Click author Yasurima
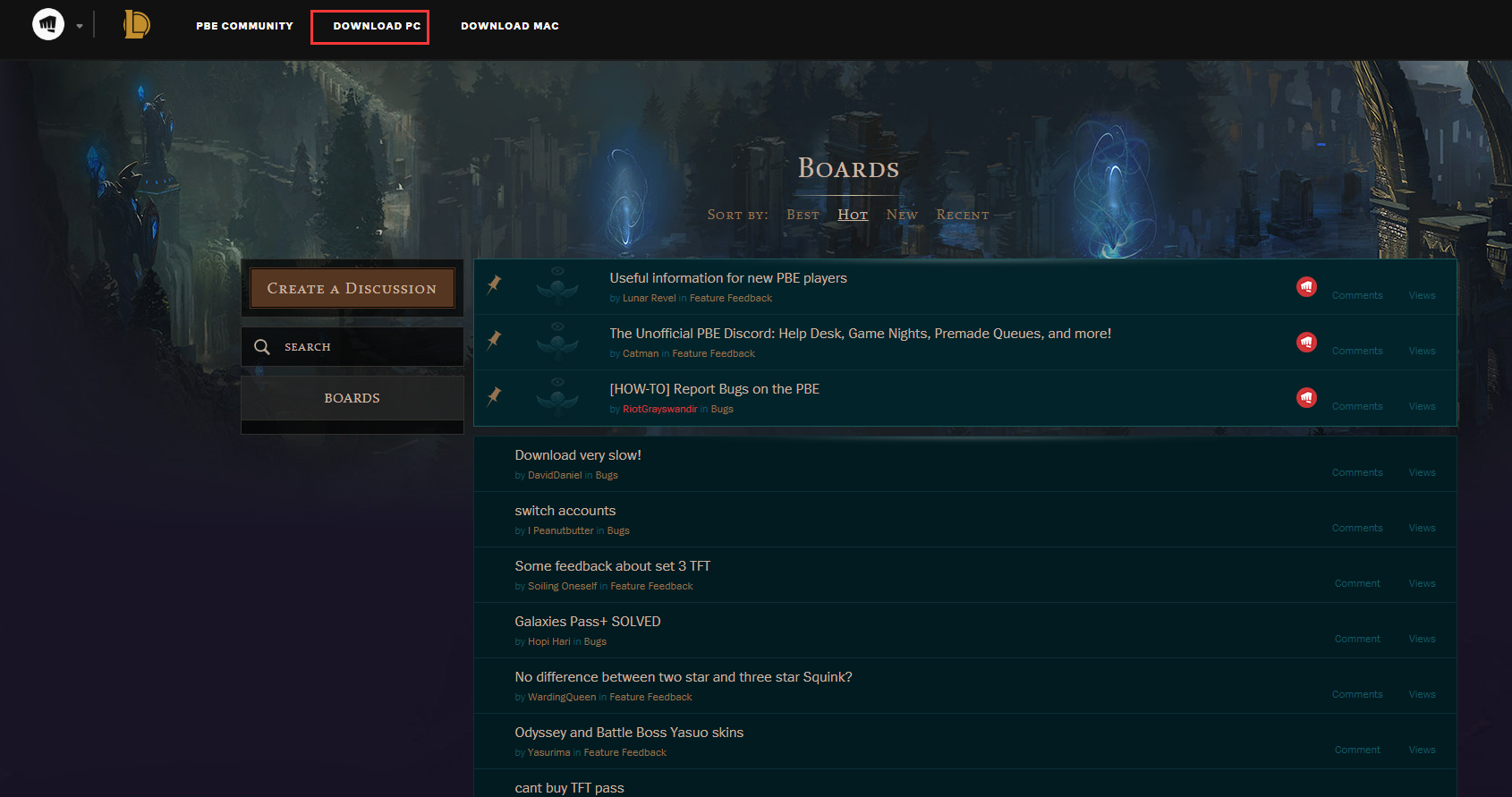The width and height of the screenshot is (1512, 797). pos(549,752)
